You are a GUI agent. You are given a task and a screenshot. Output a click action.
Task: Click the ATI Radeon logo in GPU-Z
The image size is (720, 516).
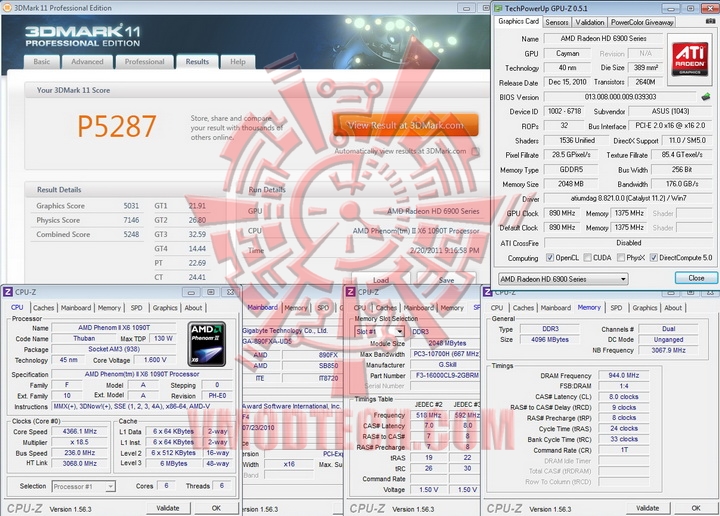coord(689,58)
